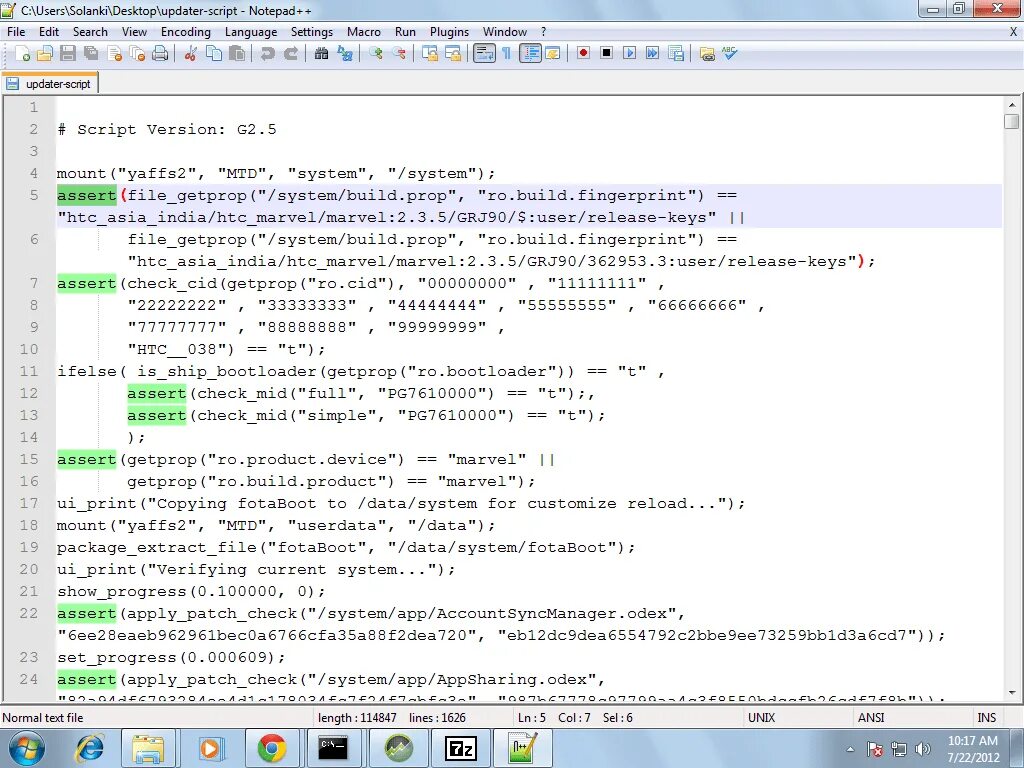Image resolution: width=1024 pixels, height=768 pixels.
Task: Click the Close All toolbar icon
Action: 137,54
